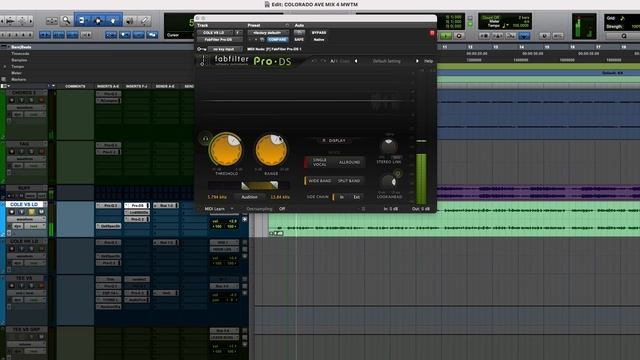Toggle the lookahead enable power icon

[398, 174]
